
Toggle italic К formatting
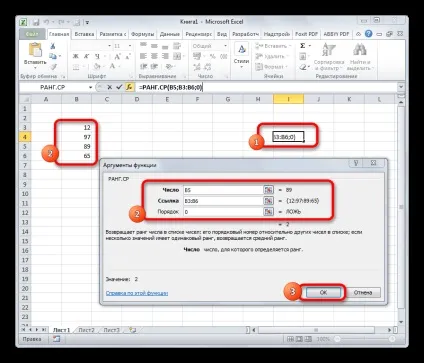click(x=86, y=56)
